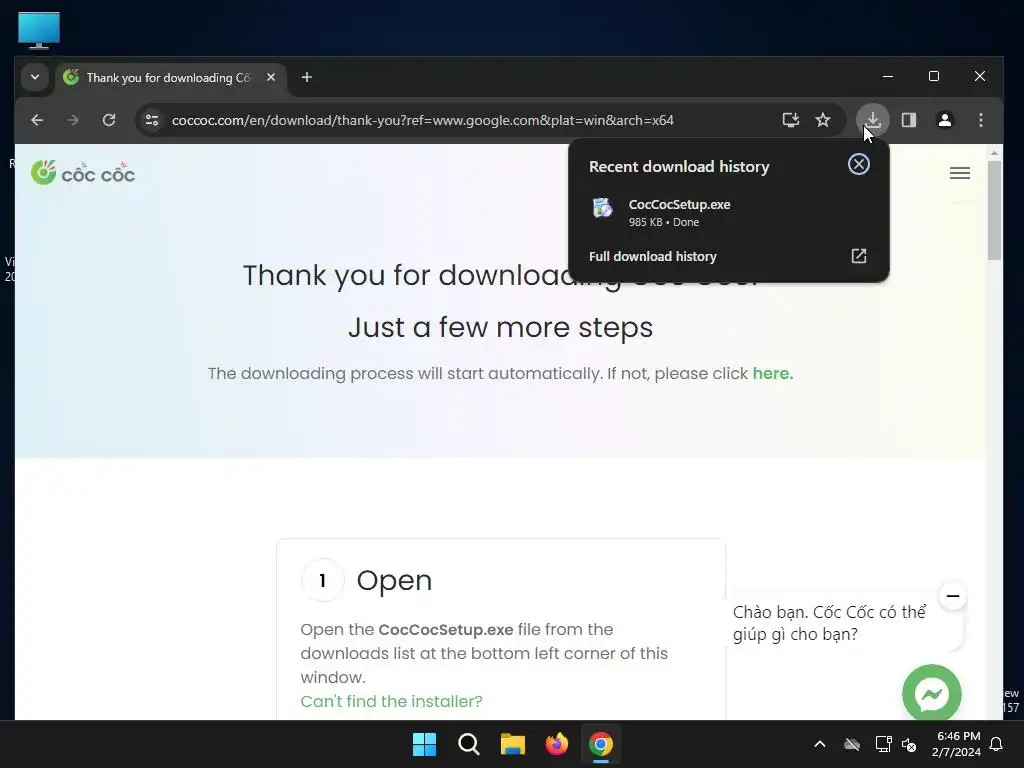Click the address bar URL
1024x768 pixels.
pos(423,120)
